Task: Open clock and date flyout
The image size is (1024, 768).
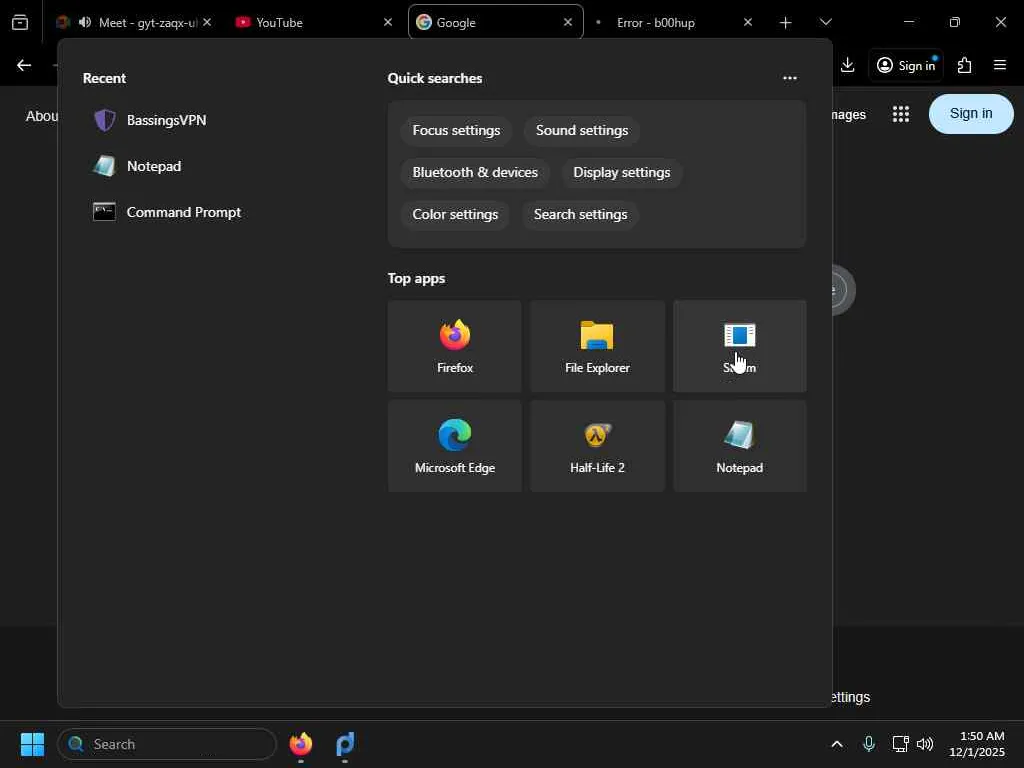Action: coord(977,744)
